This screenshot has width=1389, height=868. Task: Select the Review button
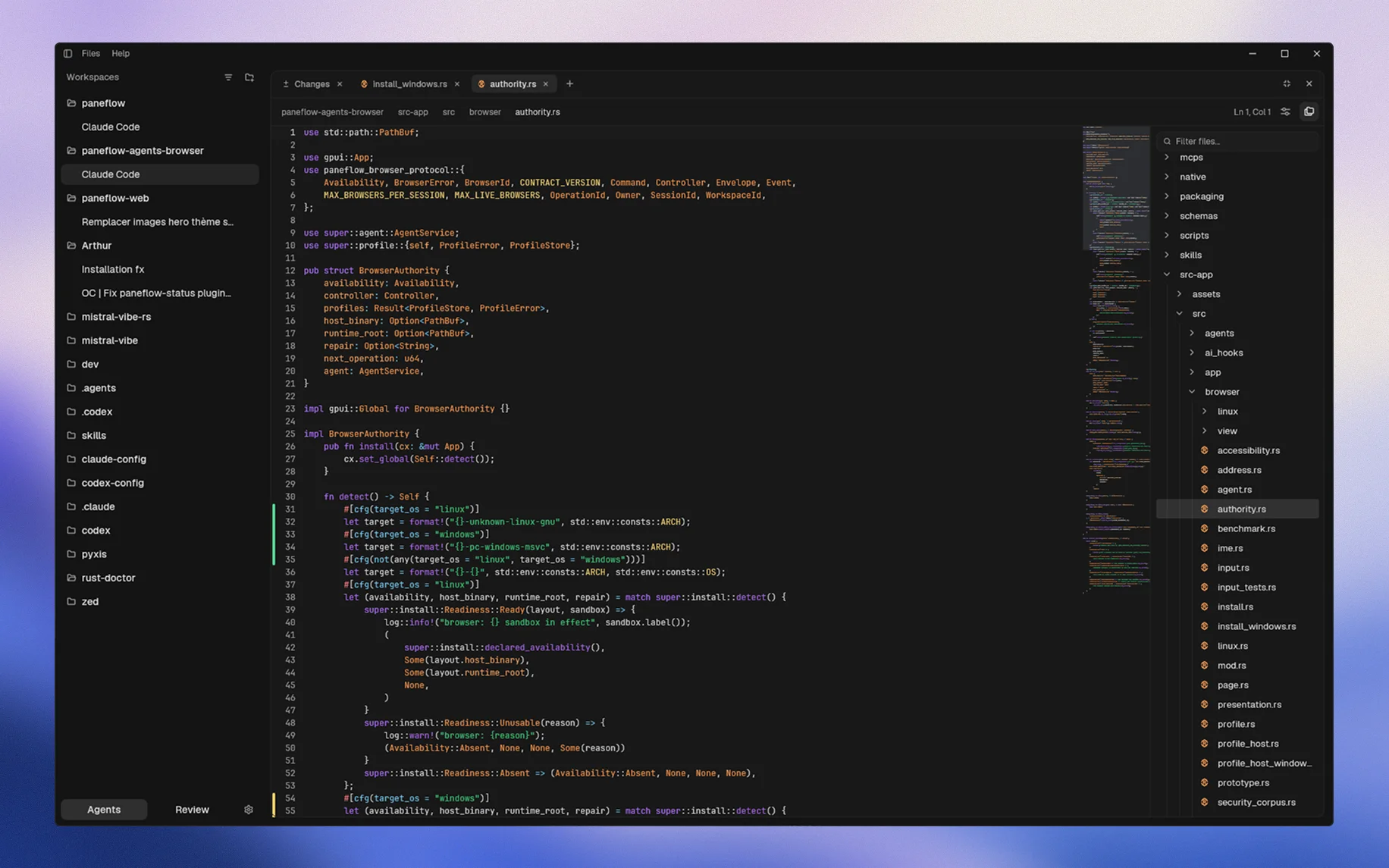(192, 810)
